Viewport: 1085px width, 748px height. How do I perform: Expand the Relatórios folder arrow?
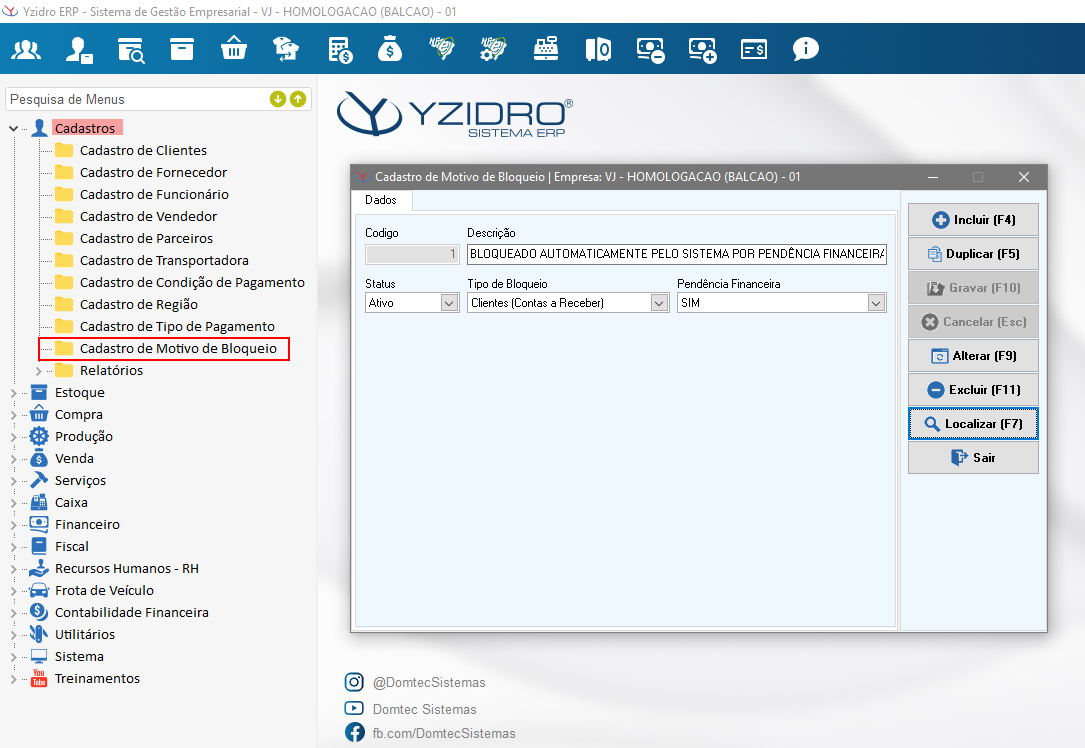pos(39,371)
